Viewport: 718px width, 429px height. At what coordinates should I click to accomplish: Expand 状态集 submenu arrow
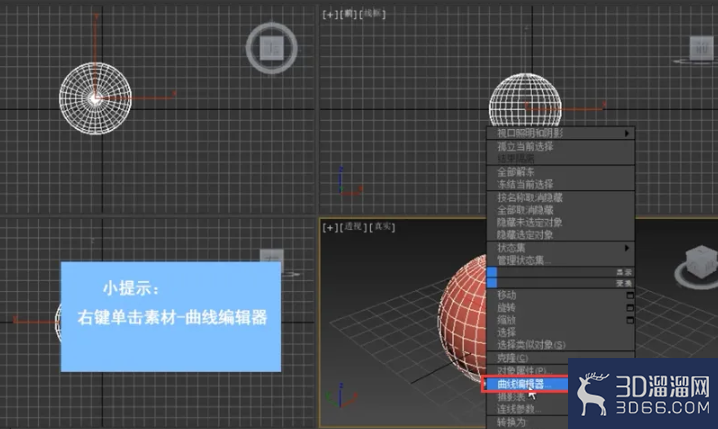point(627,248)
